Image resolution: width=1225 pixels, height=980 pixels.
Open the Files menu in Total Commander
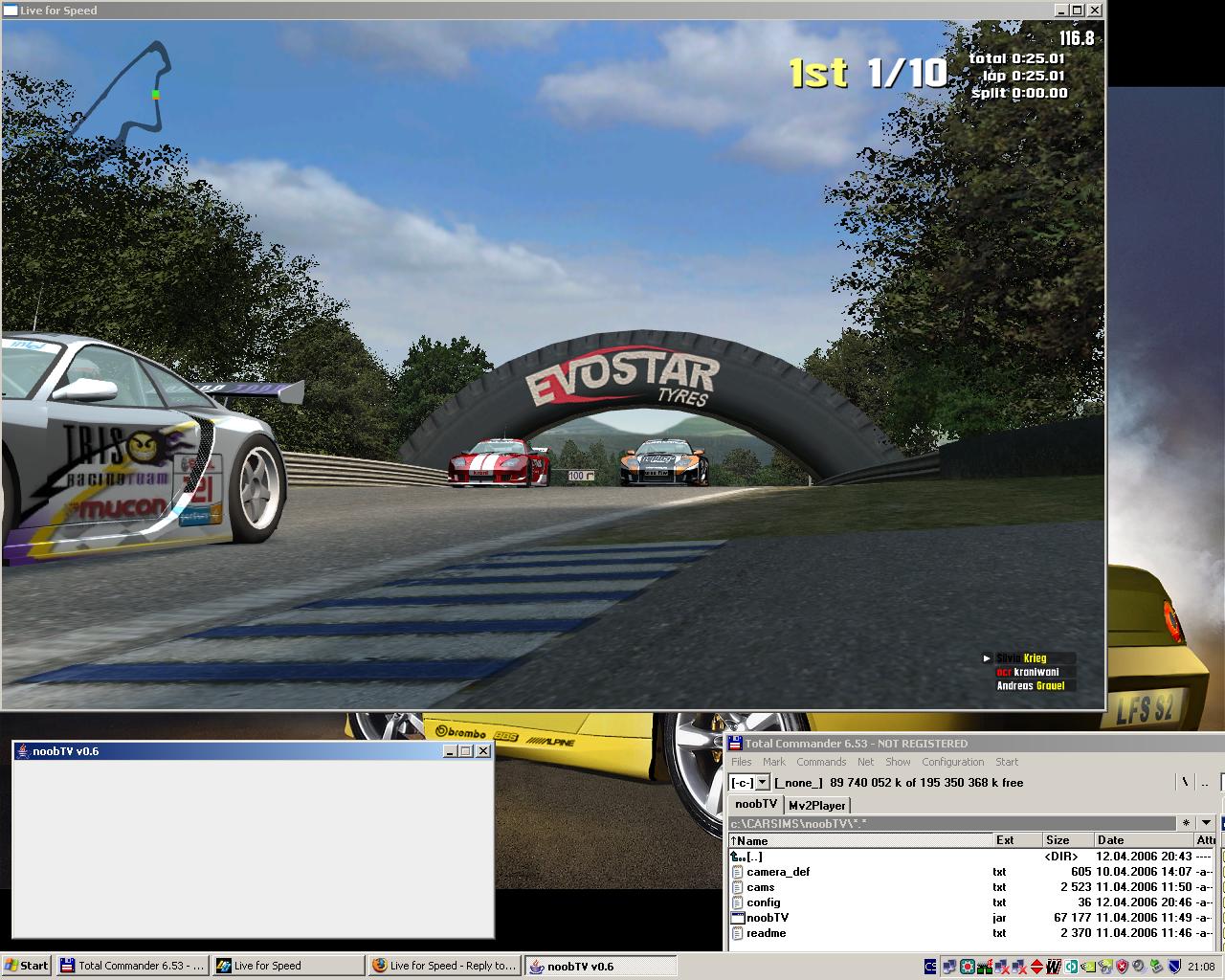(742, 762)
